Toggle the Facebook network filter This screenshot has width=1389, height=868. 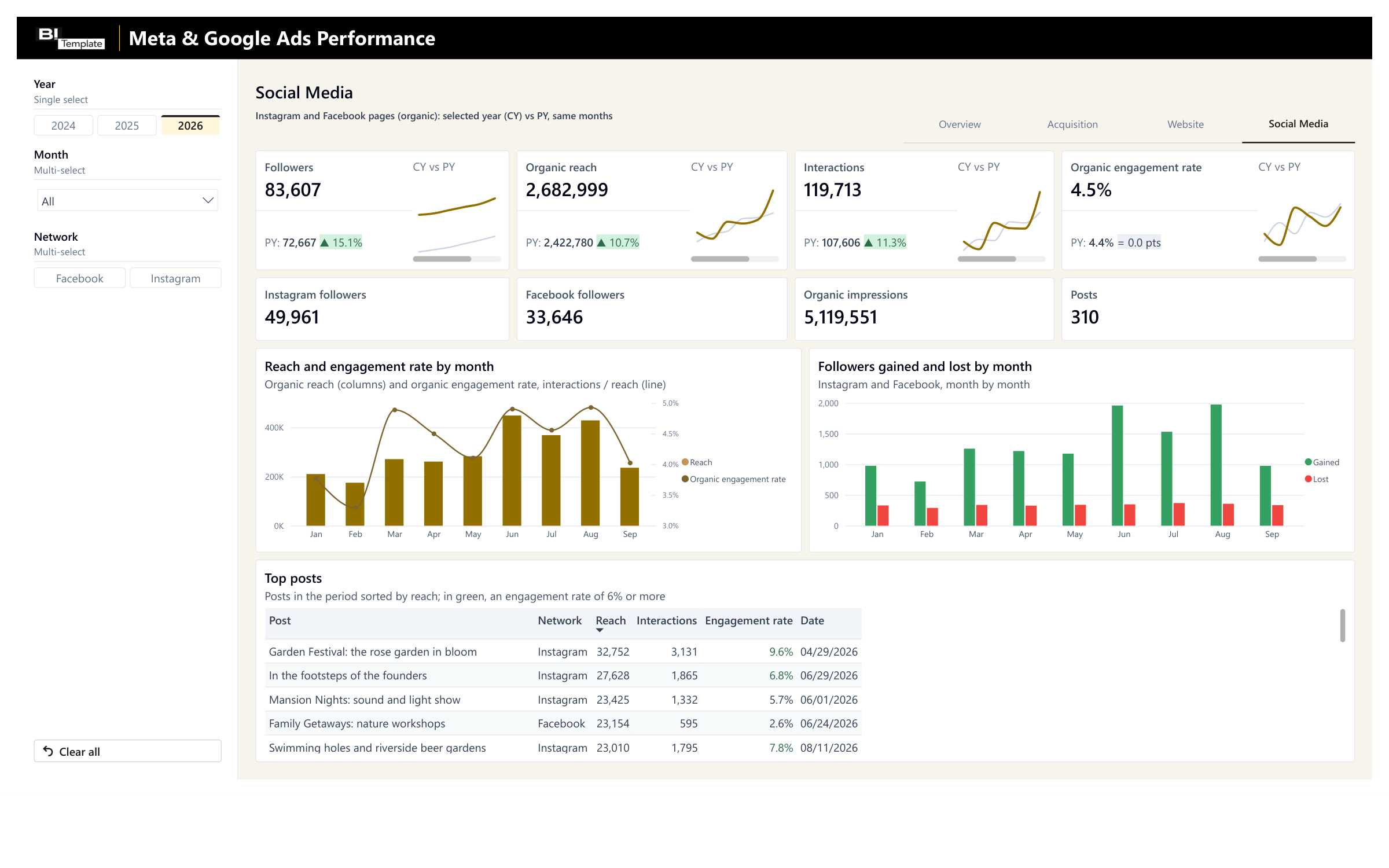(x=80, y=278)
